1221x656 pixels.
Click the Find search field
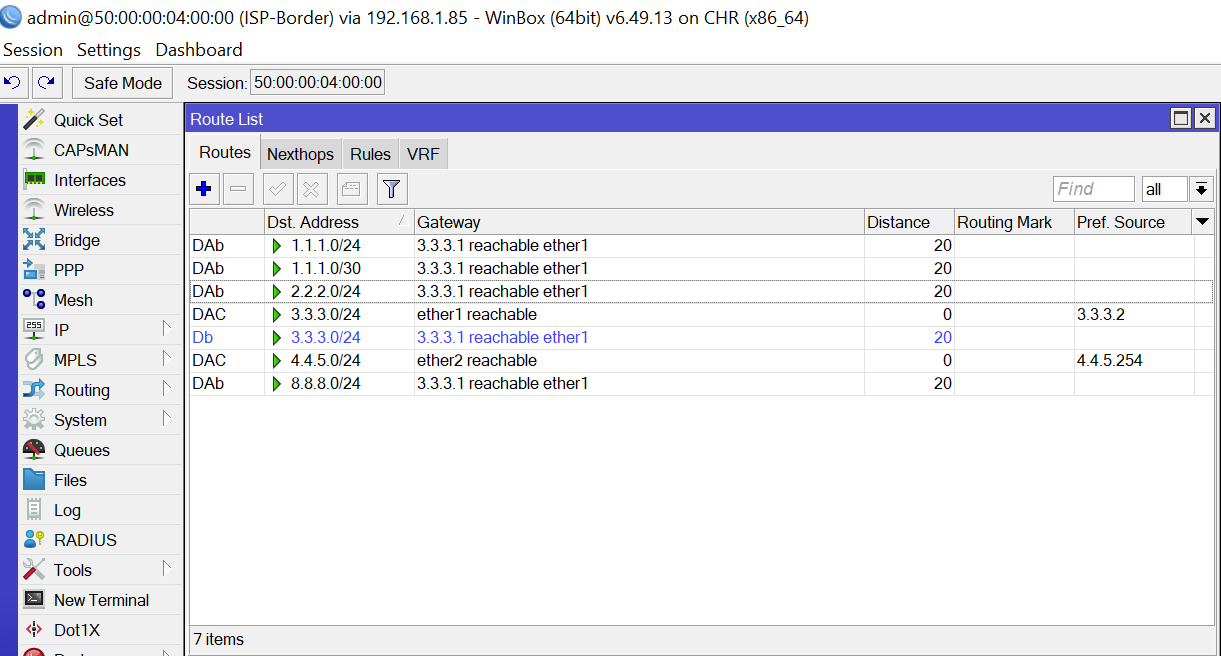coord(1093,189)
